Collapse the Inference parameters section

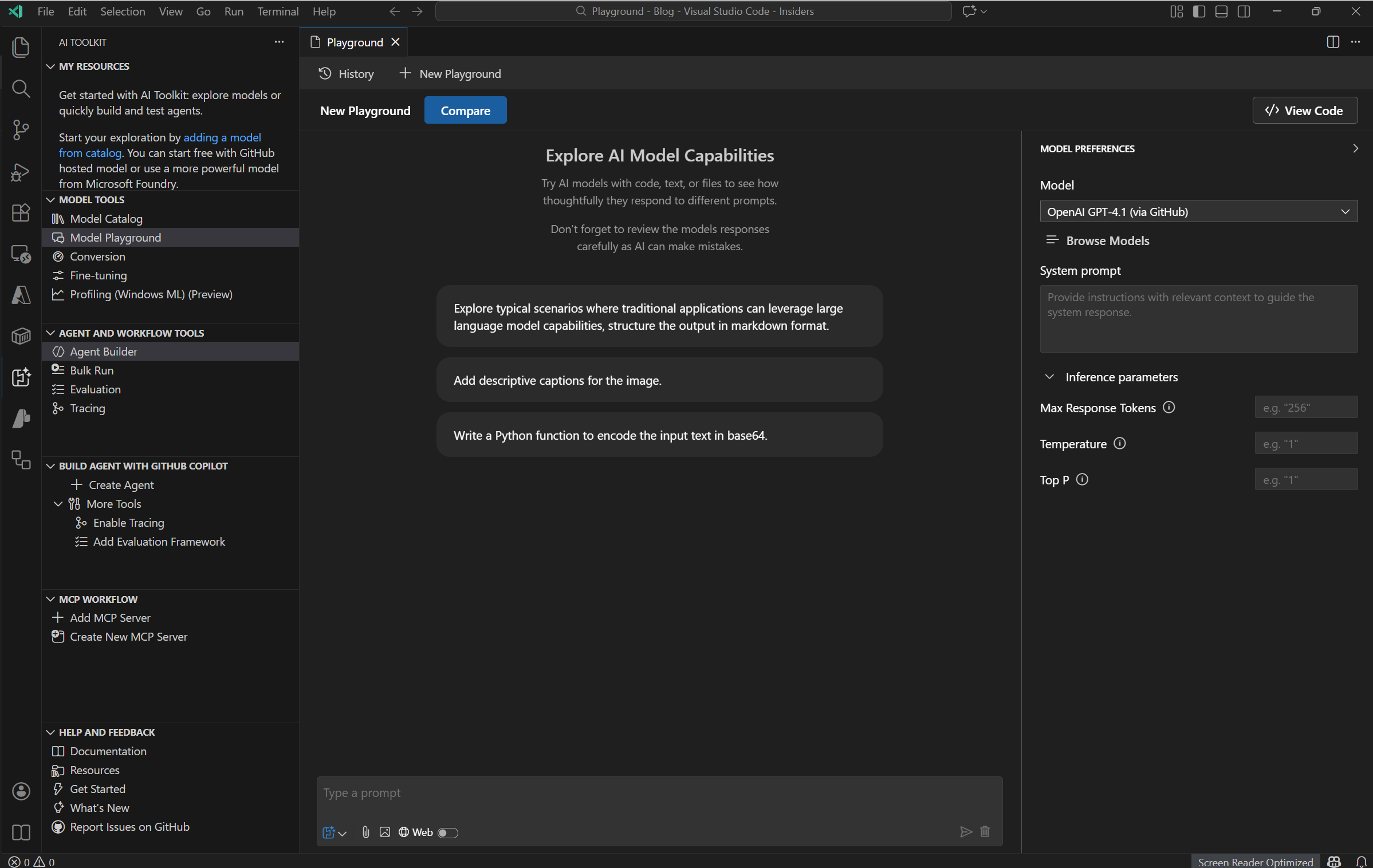1049,377
